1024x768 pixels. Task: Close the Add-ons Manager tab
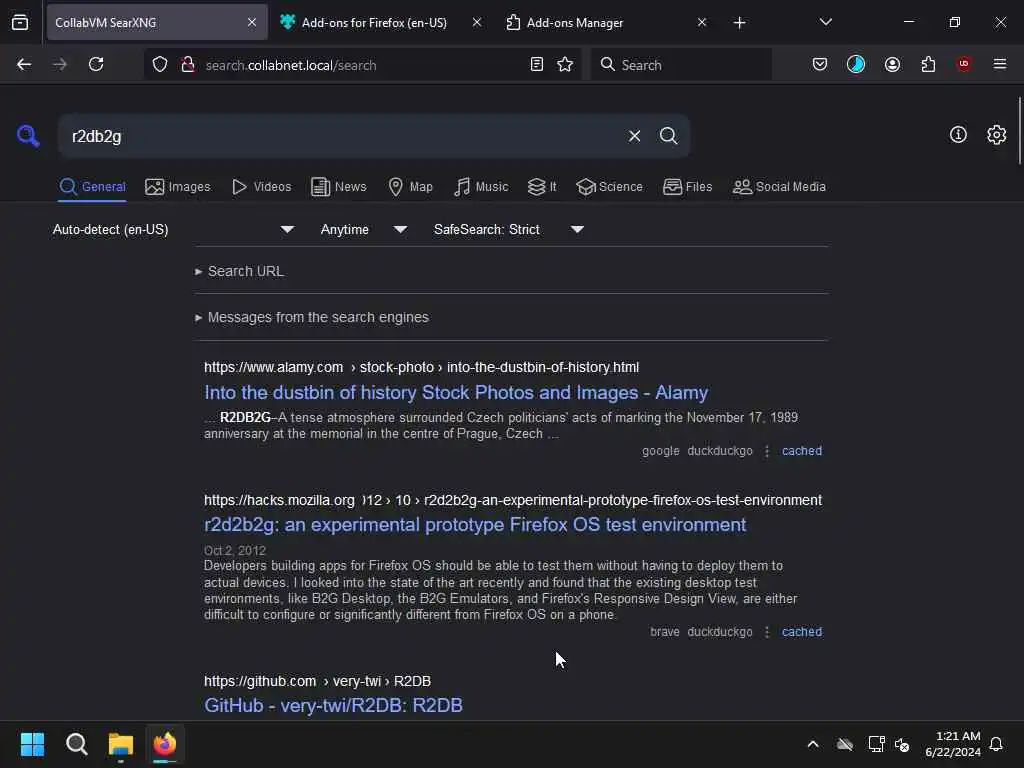(x=701, y=23)
